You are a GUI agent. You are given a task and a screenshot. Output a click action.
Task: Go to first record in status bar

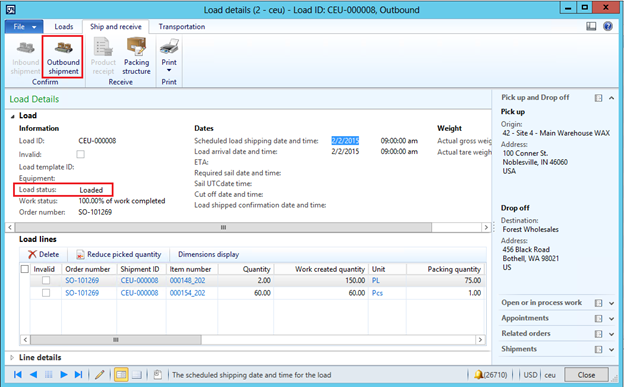point(18,375)
